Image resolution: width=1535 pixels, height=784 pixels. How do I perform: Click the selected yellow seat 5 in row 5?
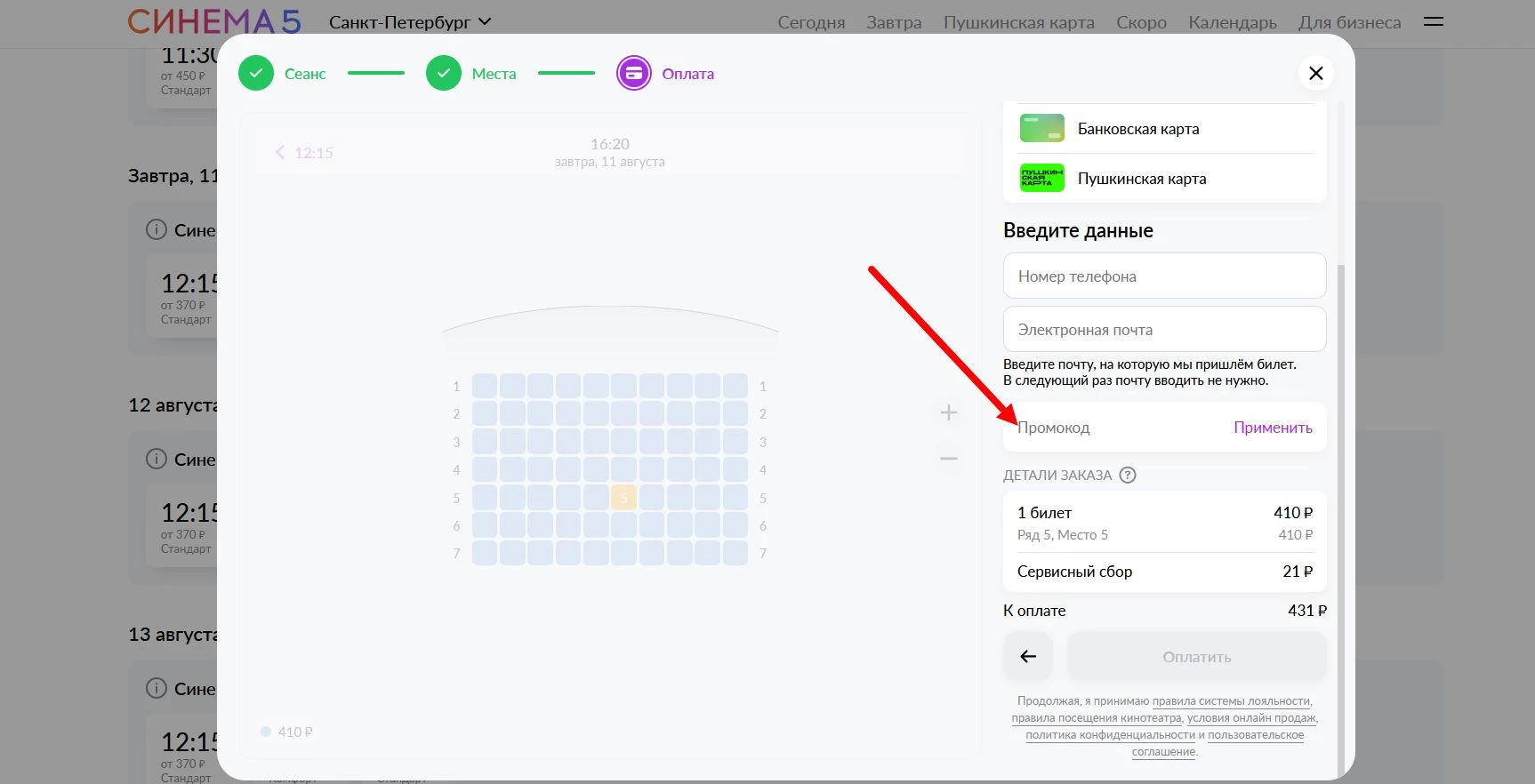tap(623, 498)
